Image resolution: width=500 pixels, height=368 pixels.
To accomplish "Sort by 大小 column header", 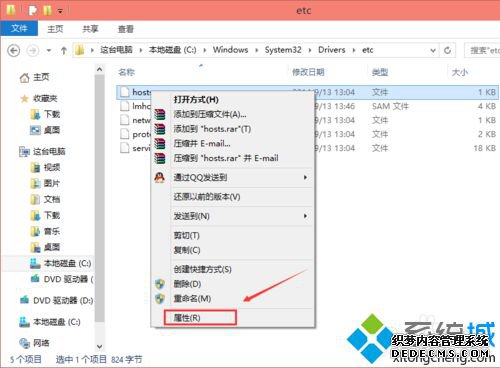I will [x=460, y=72].
